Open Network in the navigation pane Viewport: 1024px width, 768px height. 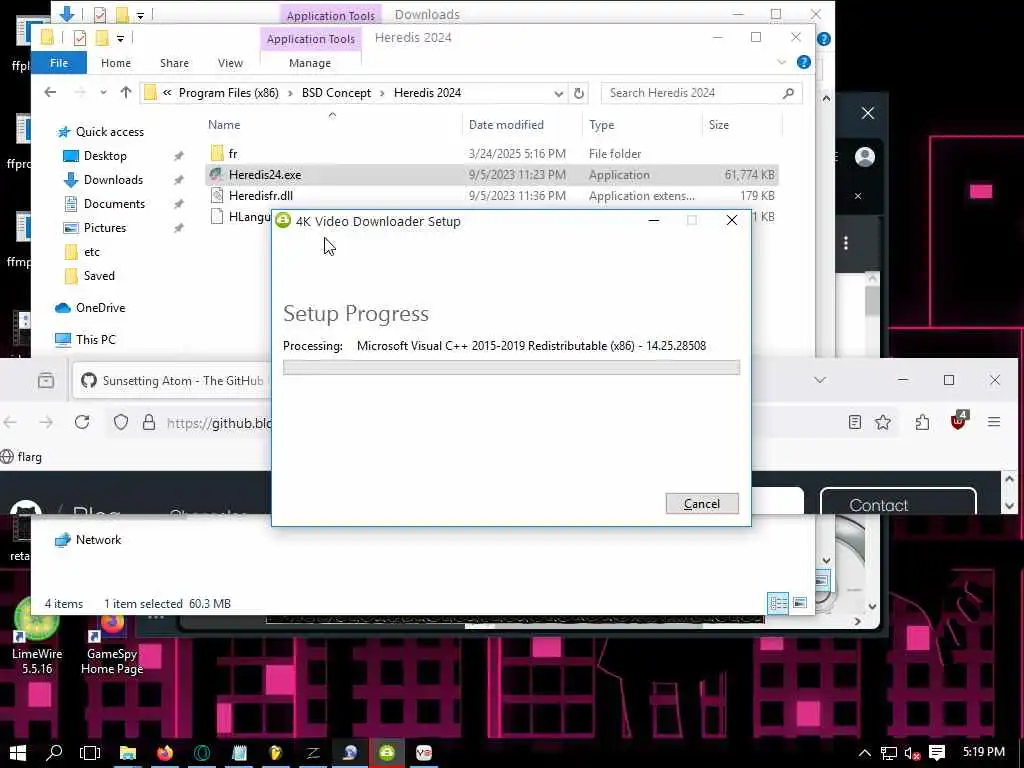98,539
